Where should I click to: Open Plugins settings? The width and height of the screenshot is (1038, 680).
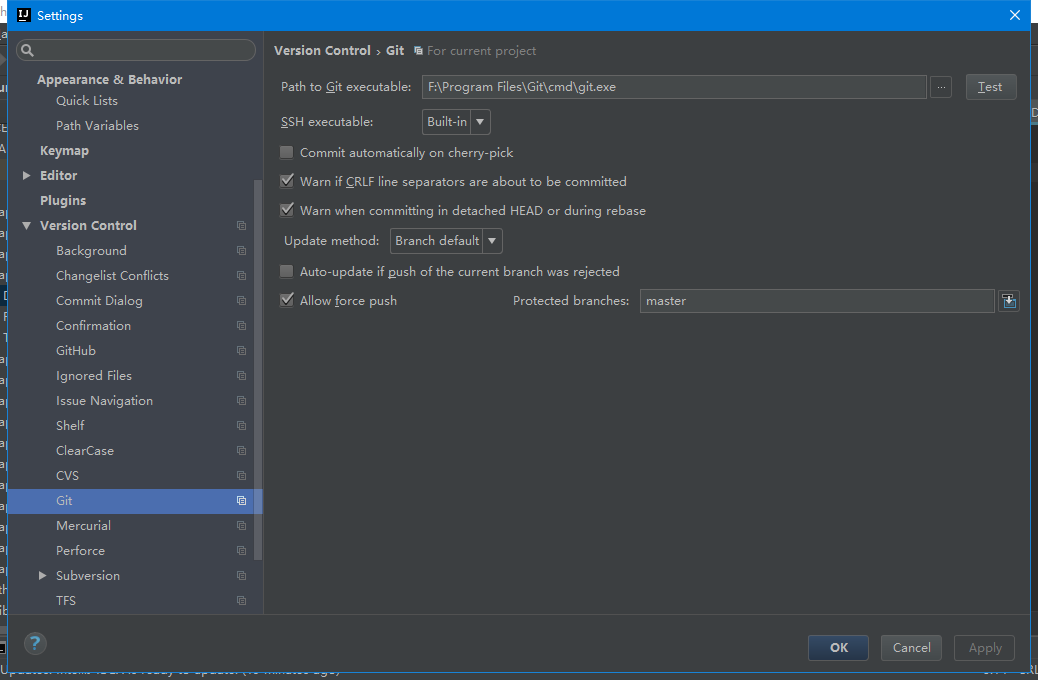[x=63, y=201]
